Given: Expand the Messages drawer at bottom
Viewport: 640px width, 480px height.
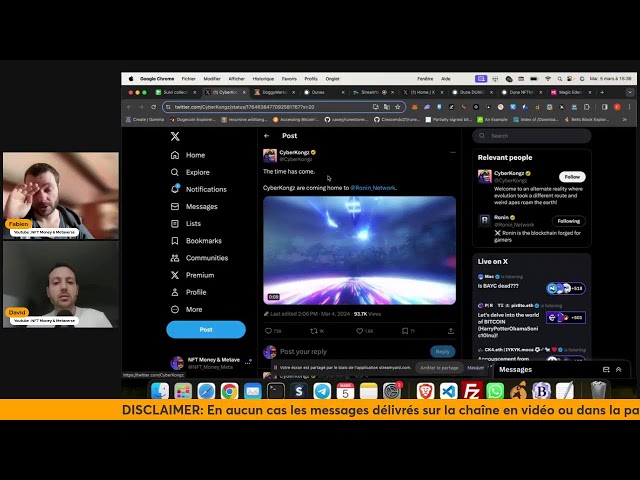Looking at the screenshot, I should point(618,369).
